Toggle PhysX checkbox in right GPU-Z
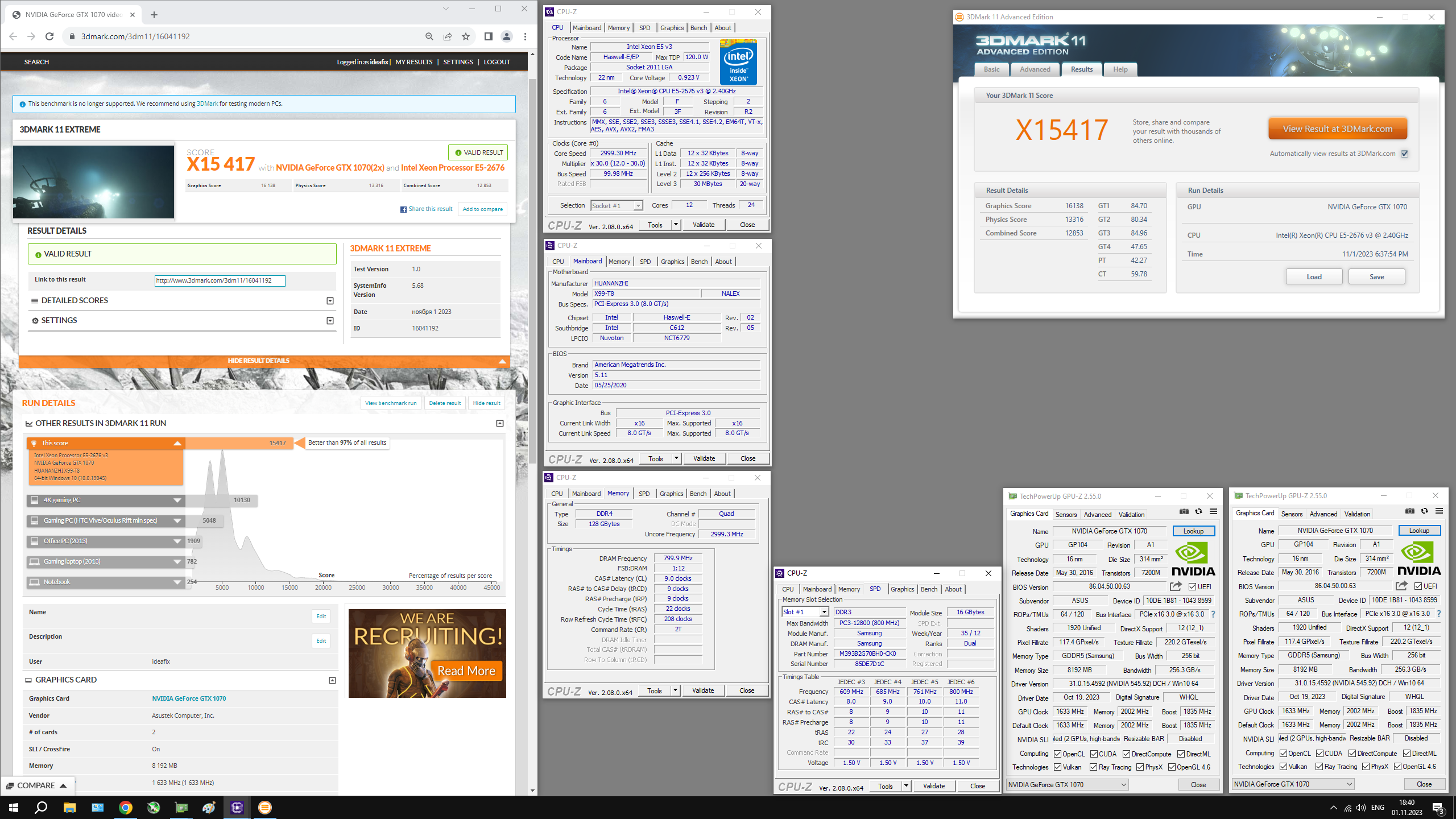Screen dimensions: 1456x819 [x=1366, y=767]
